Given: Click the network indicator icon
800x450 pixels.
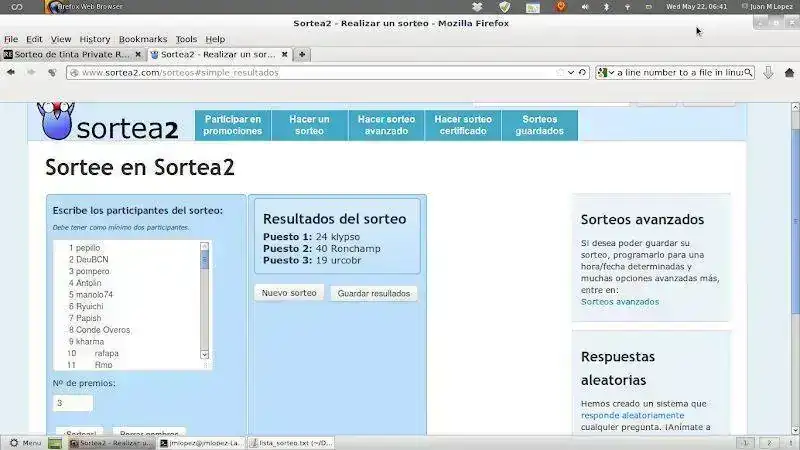Looking at the screenshot, I should pos(627,7).
